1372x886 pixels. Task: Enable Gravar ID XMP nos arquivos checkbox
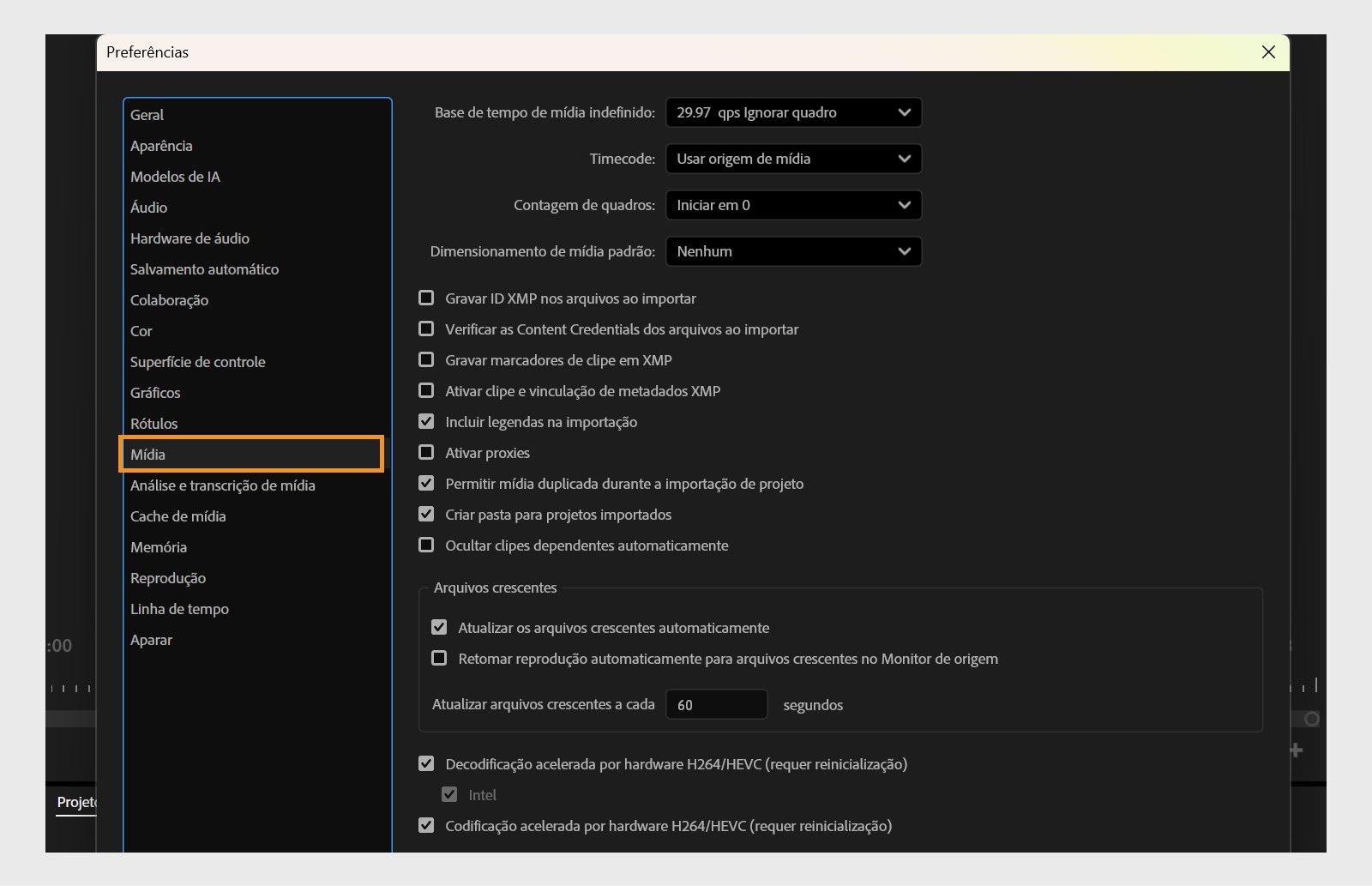pos(426,298)
